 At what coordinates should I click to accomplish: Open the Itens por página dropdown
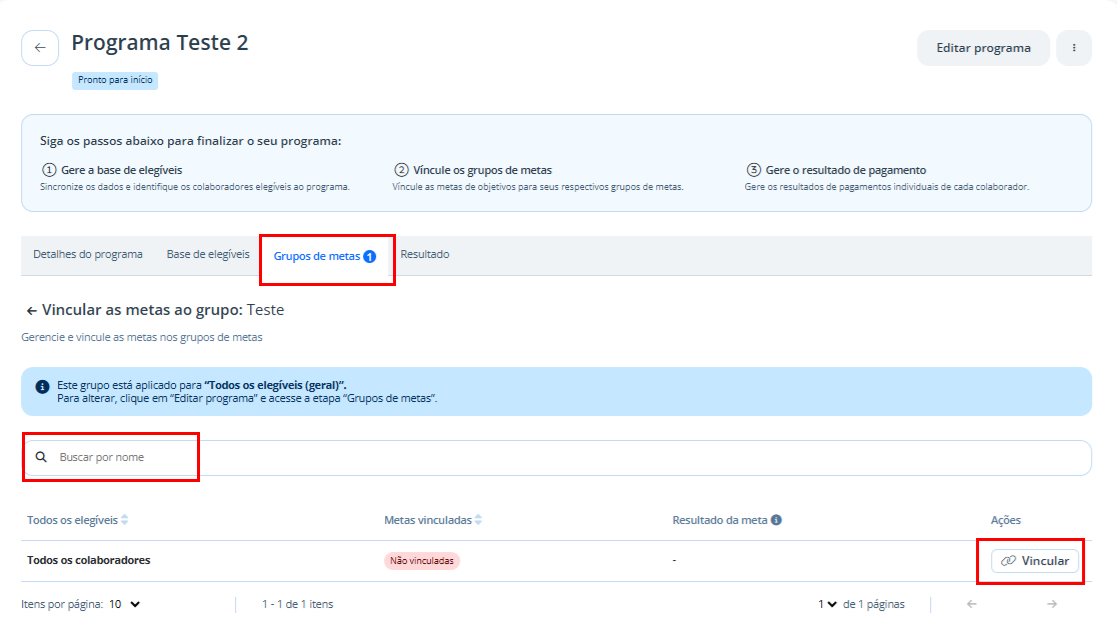(x=125, y=604)
